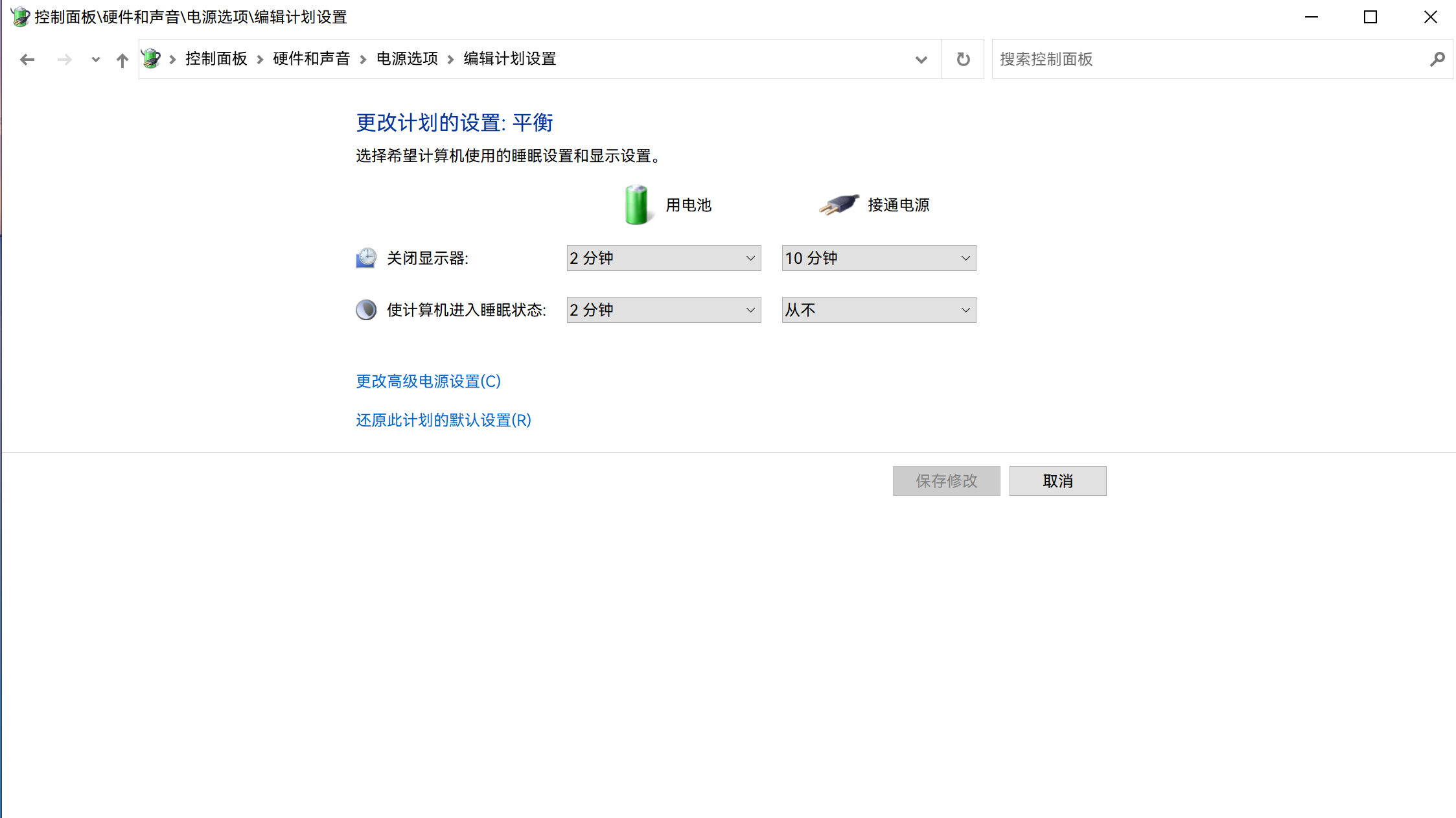Click the search magnifier icon
The image size is (1456, 818).
point(1437,59)
